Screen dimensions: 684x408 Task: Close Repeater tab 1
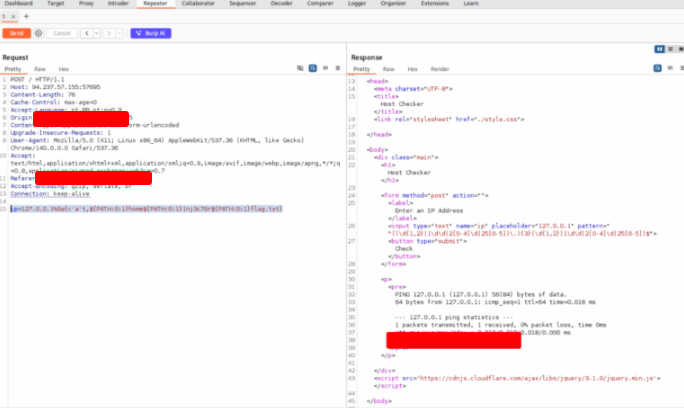click(13, 17)
